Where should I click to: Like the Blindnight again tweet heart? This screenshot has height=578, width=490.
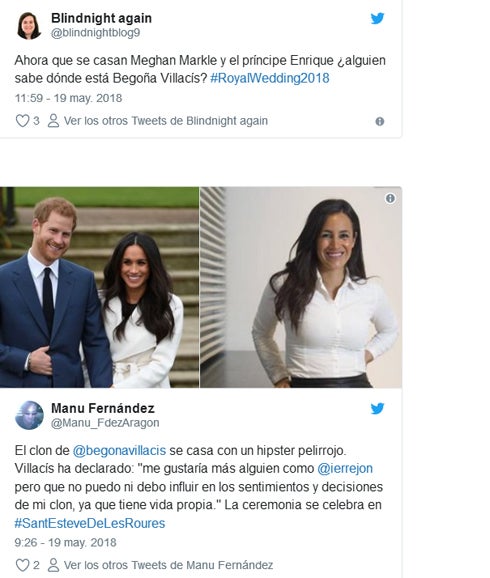(22, 121)
